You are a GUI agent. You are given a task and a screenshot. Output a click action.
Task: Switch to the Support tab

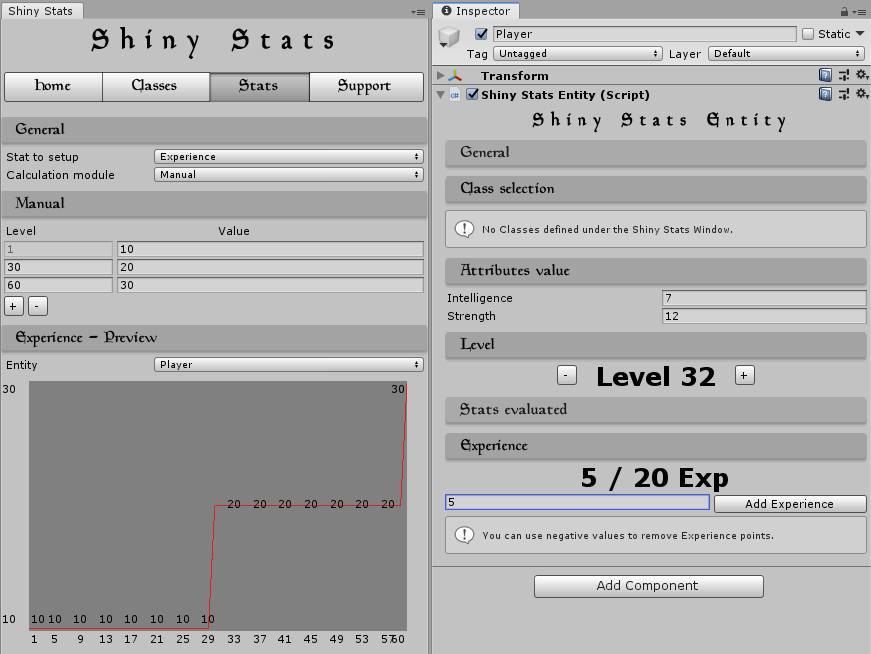(x=365, y=87)
